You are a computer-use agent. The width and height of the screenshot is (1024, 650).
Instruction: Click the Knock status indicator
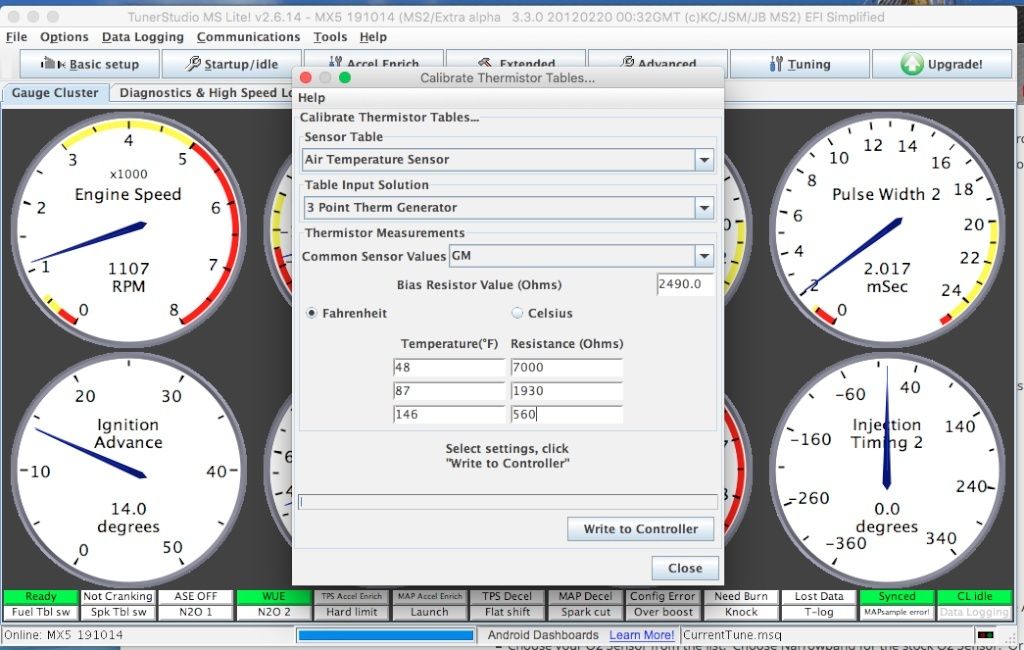click(741, 612)
